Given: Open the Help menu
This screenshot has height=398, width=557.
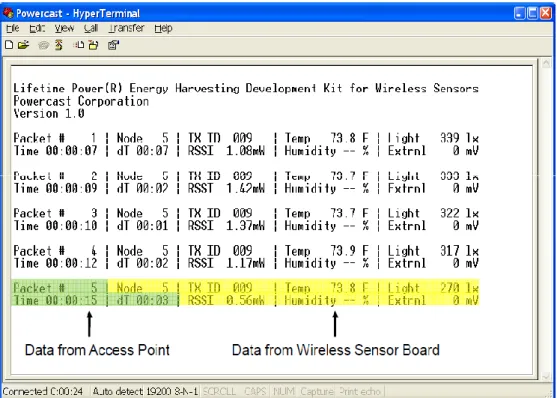Looking at the screenshot, I should 163,28.
